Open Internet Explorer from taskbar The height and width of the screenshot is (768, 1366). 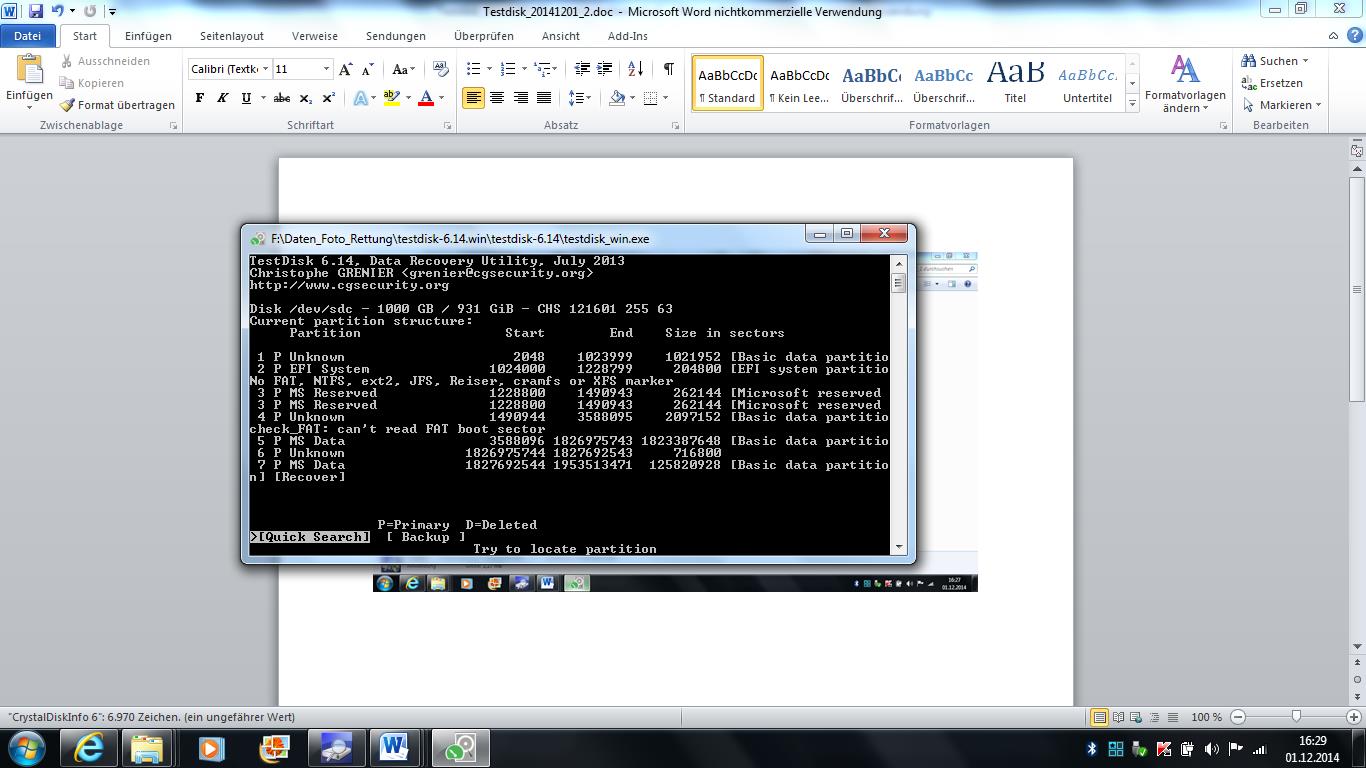(88, 748)
